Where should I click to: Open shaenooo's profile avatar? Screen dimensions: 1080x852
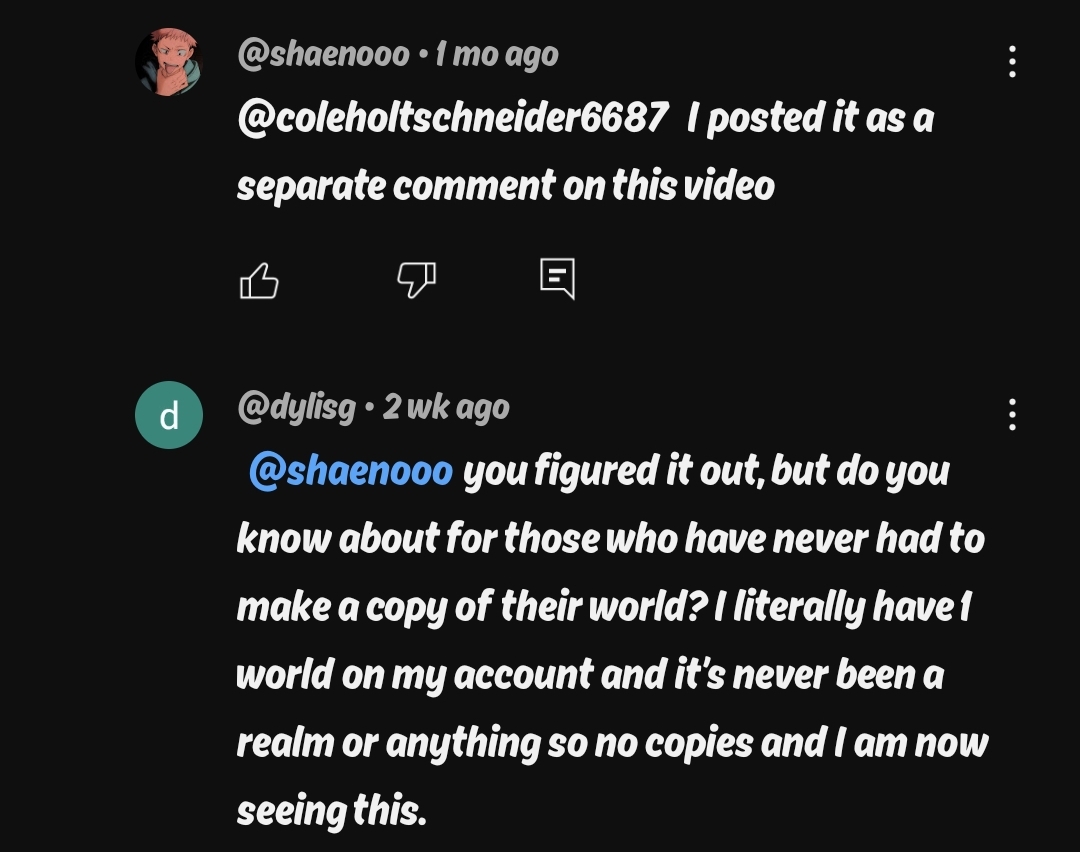pos(169,62)
